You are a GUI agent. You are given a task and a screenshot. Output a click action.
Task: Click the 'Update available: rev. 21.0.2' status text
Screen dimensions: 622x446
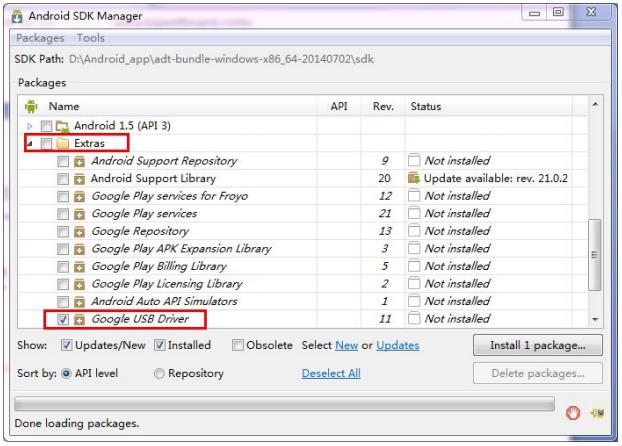[495, 179]
